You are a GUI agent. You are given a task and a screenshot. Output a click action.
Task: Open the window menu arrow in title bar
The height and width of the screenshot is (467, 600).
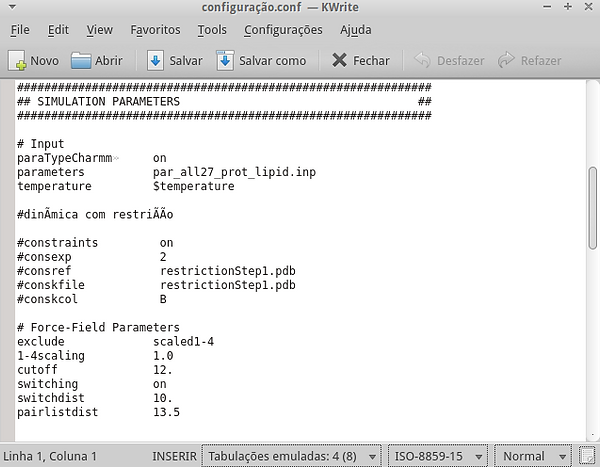(x=12, y=7)
